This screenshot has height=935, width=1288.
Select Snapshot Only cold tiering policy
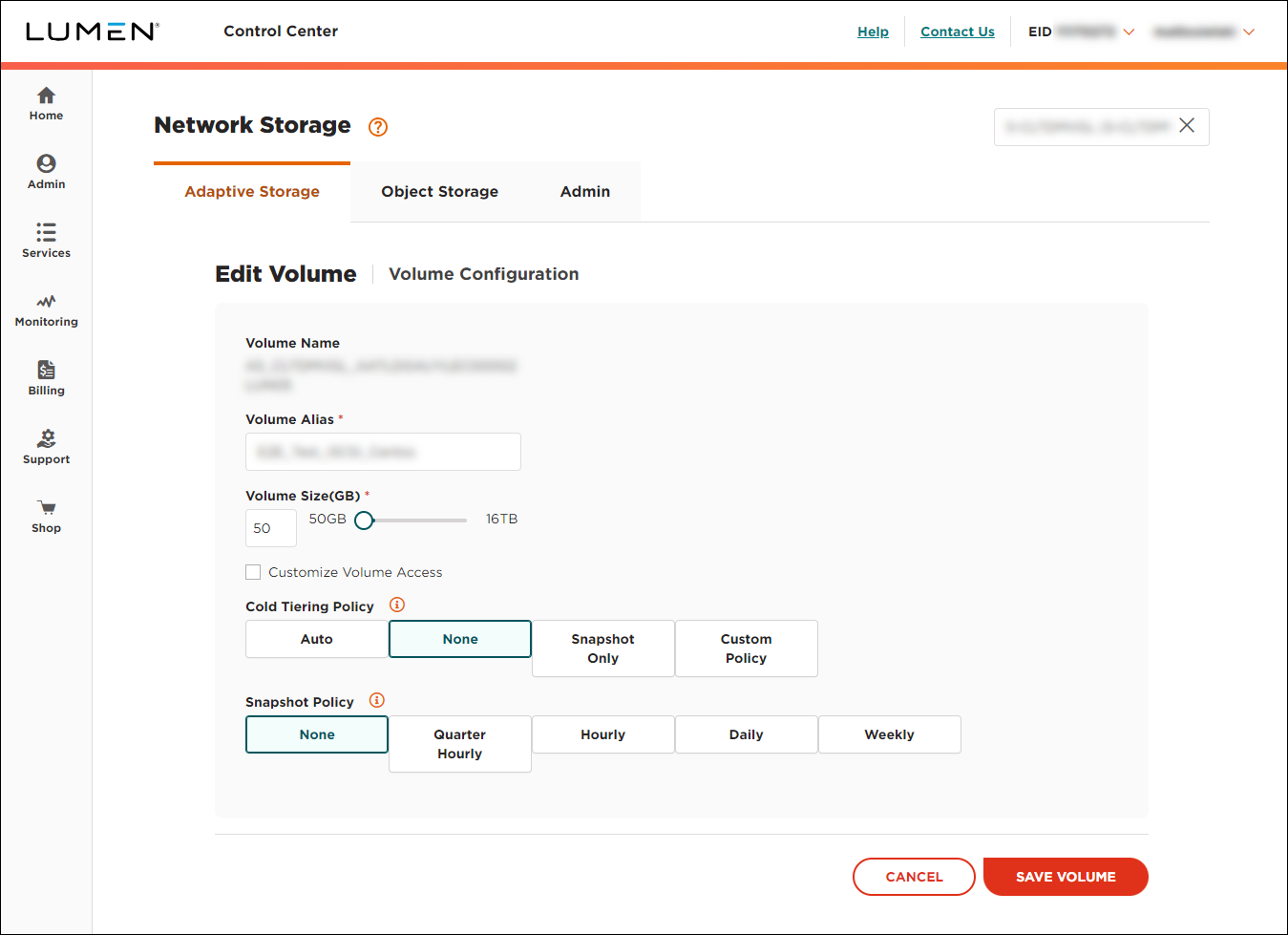pyautogui.click(x=603, y=648)
